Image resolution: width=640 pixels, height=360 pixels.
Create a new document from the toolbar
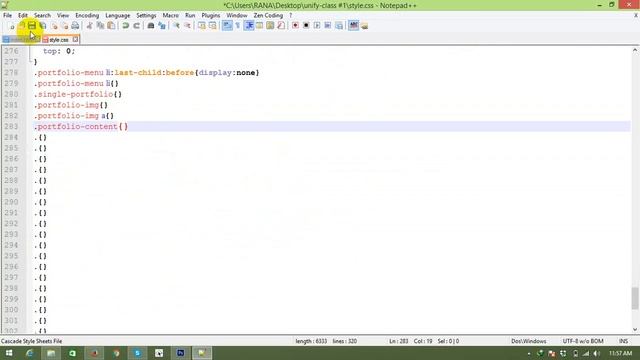pos(11,26)
